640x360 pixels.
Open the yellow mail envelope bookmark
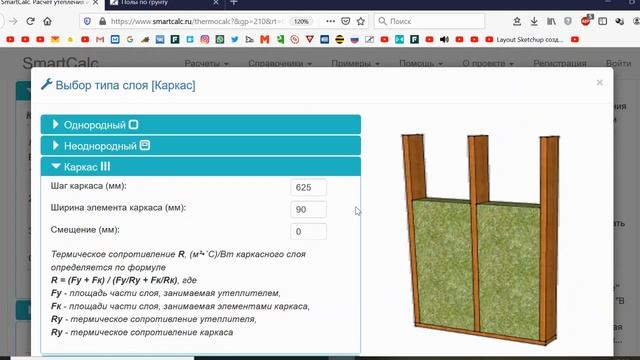(55, 40)
